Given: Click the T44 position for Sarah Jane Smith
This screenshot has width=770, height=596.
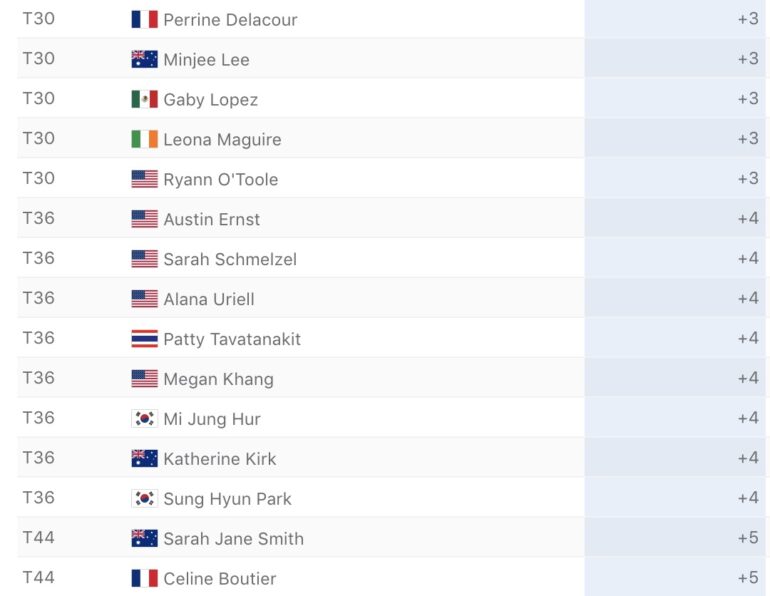Looking at the screenshot, I should coord(39,538).
